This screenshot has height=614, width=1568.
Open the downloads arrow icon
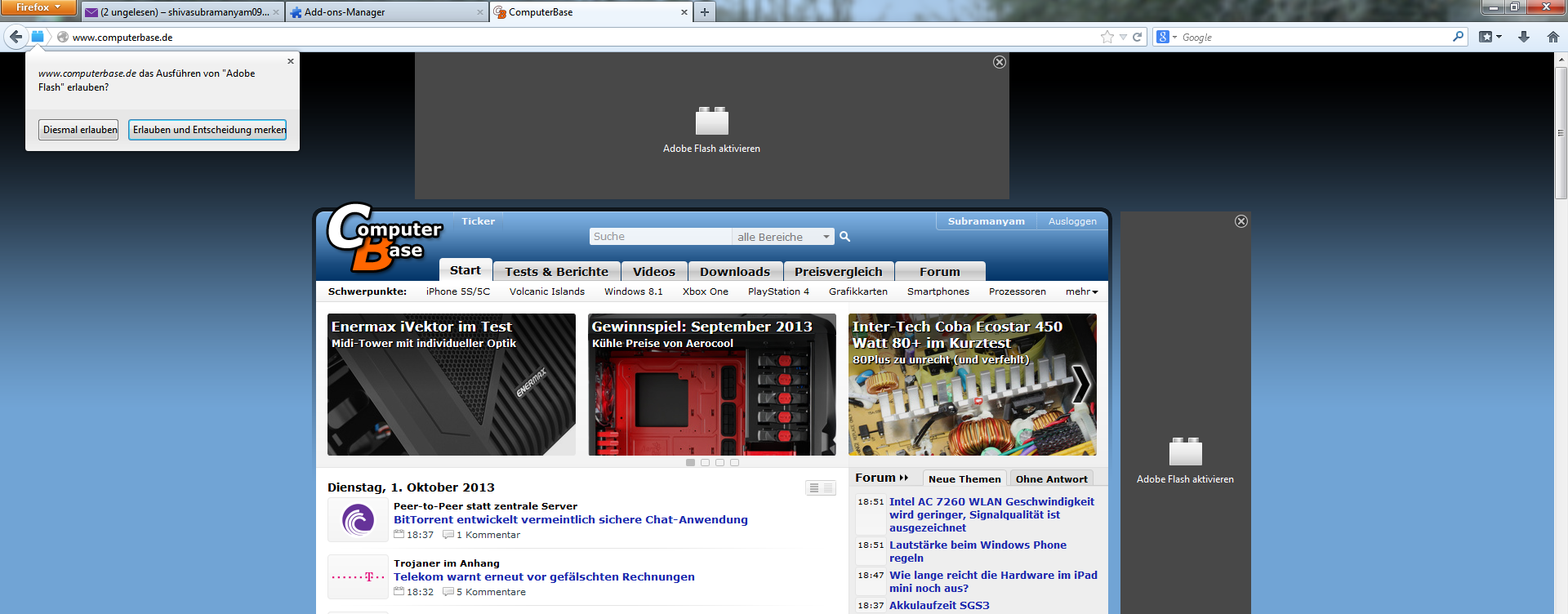click(1524, 37)
